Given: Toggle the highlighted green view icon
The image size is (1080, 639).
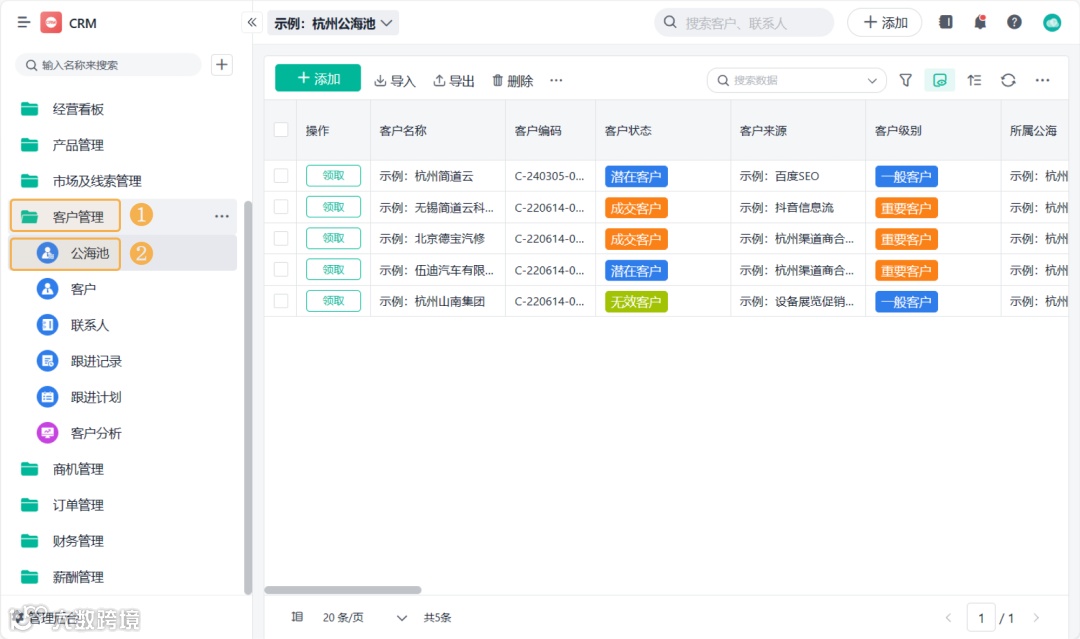Looking at the screenshot, I should pyautogui.click(x=939, y=81).
